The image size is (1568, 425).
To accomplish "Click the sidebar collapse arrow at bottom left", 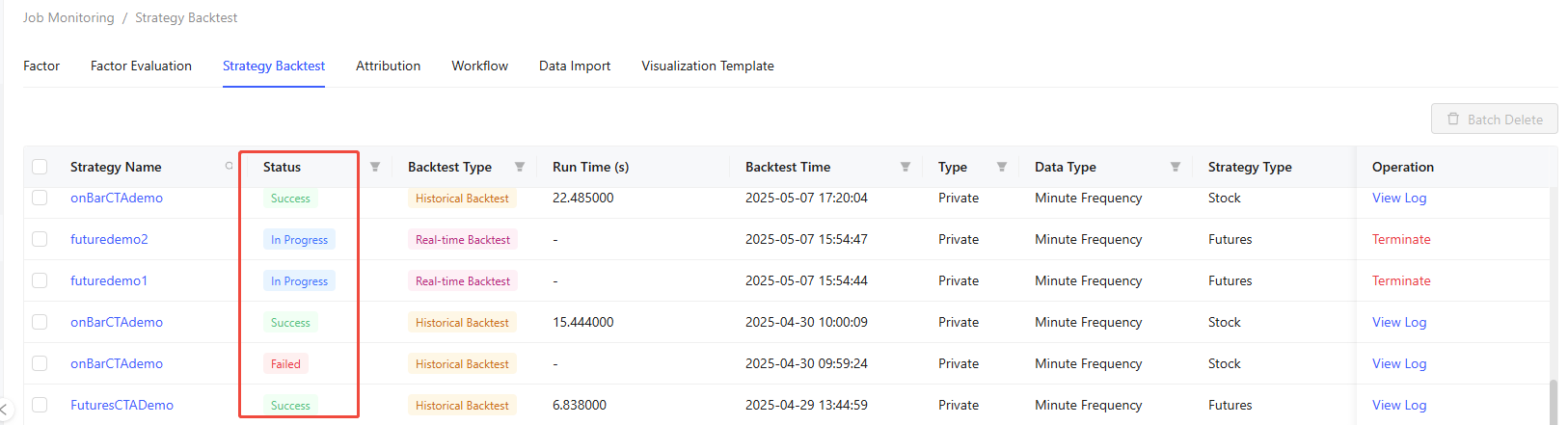I will [5, 411].
